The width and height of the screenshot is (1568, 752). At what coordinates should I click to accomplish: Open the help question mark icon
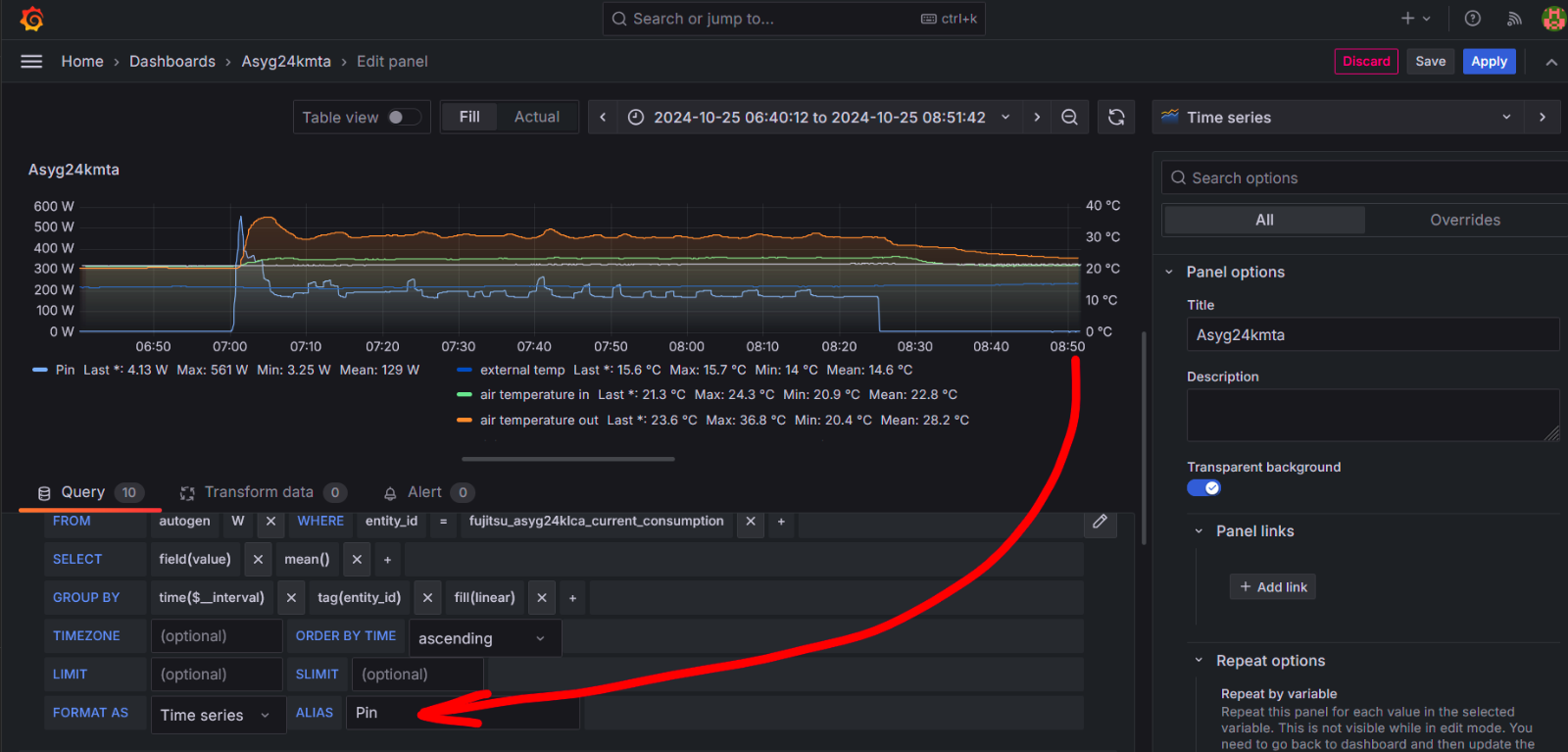tap(1472, 19)
